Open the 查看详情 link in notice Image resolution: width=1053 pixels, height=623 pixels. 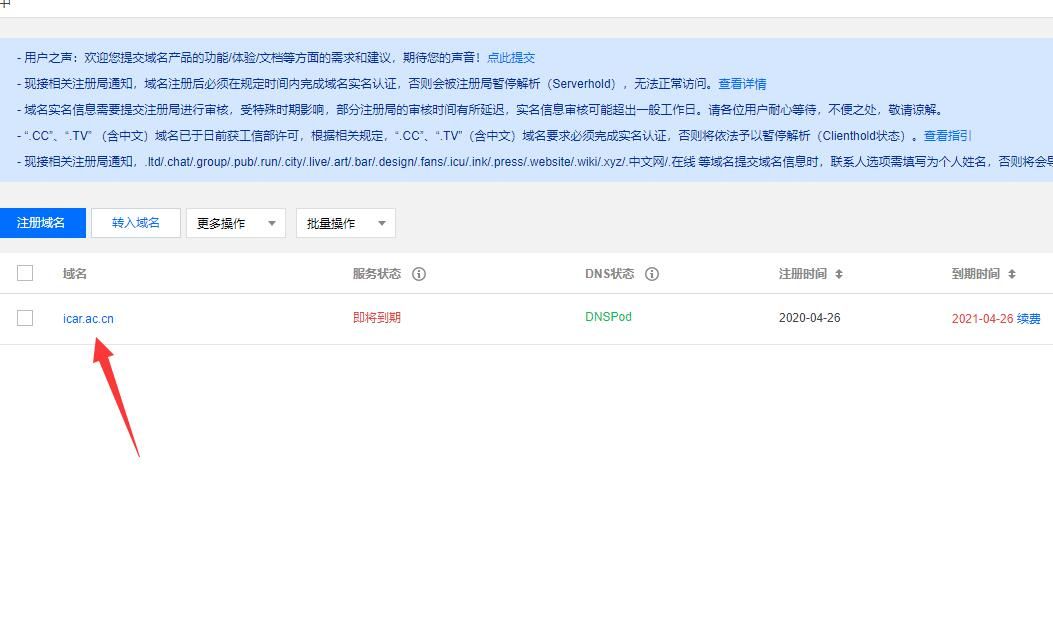[x=742, y=84]
